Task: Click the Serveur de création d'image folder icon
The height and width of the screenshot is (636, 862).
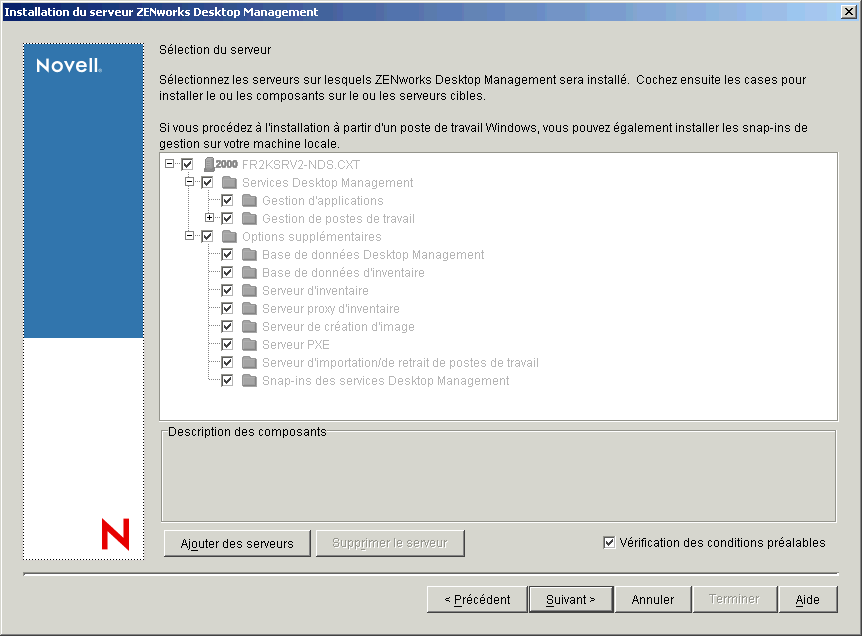Action: tap(248, 325)
